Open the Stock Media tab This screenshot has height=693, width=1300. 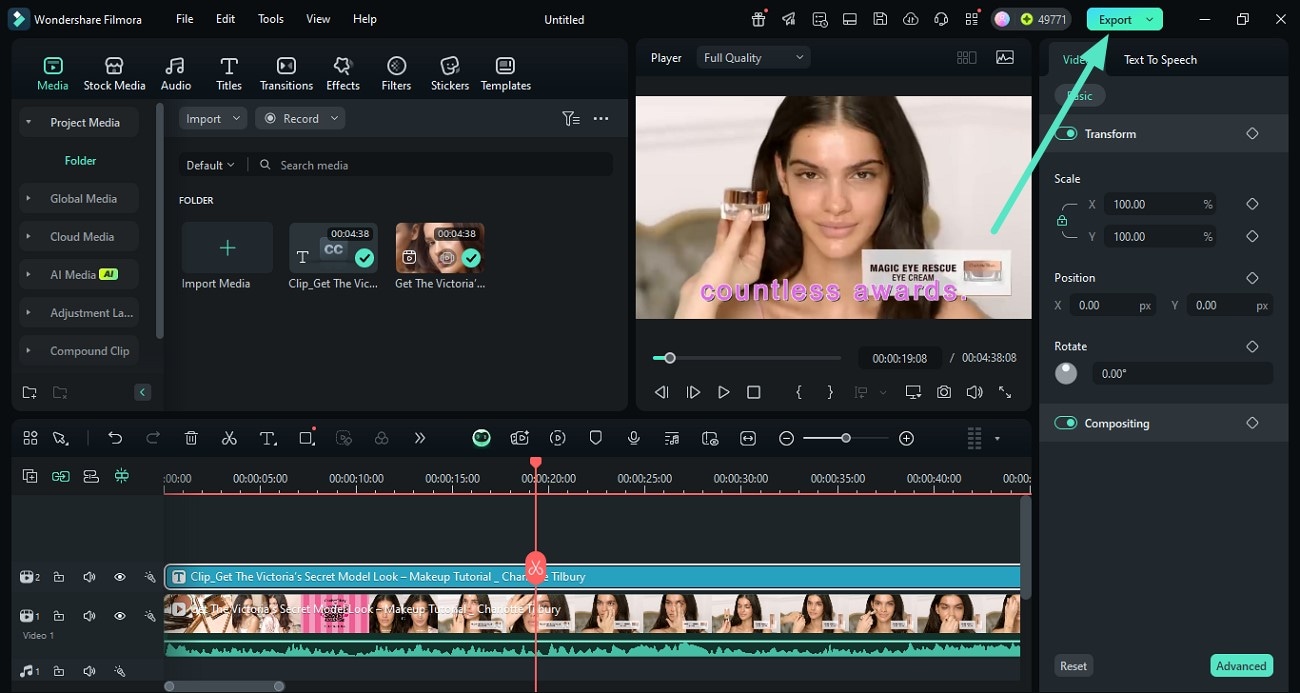tap(114, 74)
